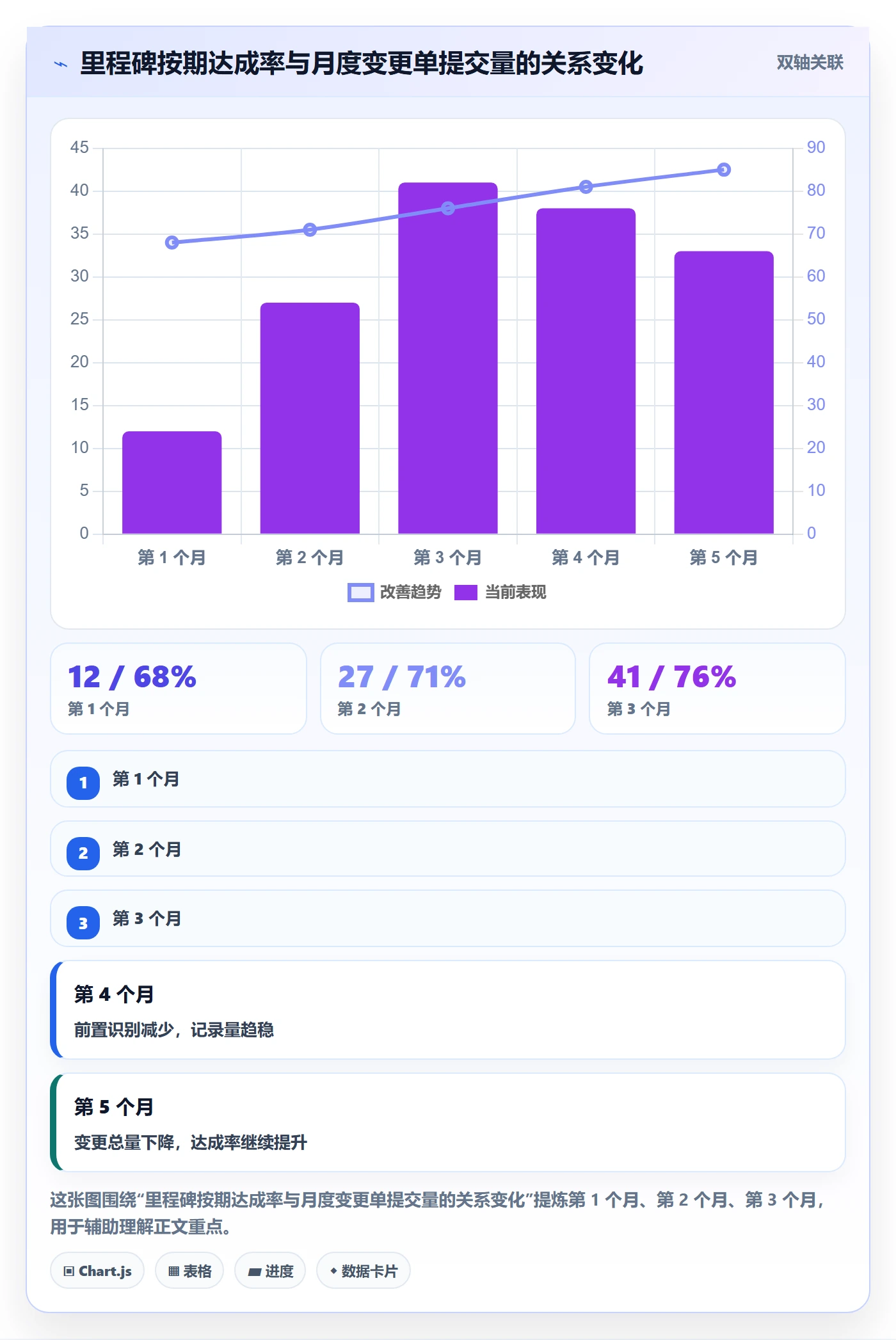Click the 当前表现 legend label

(515, 593)
